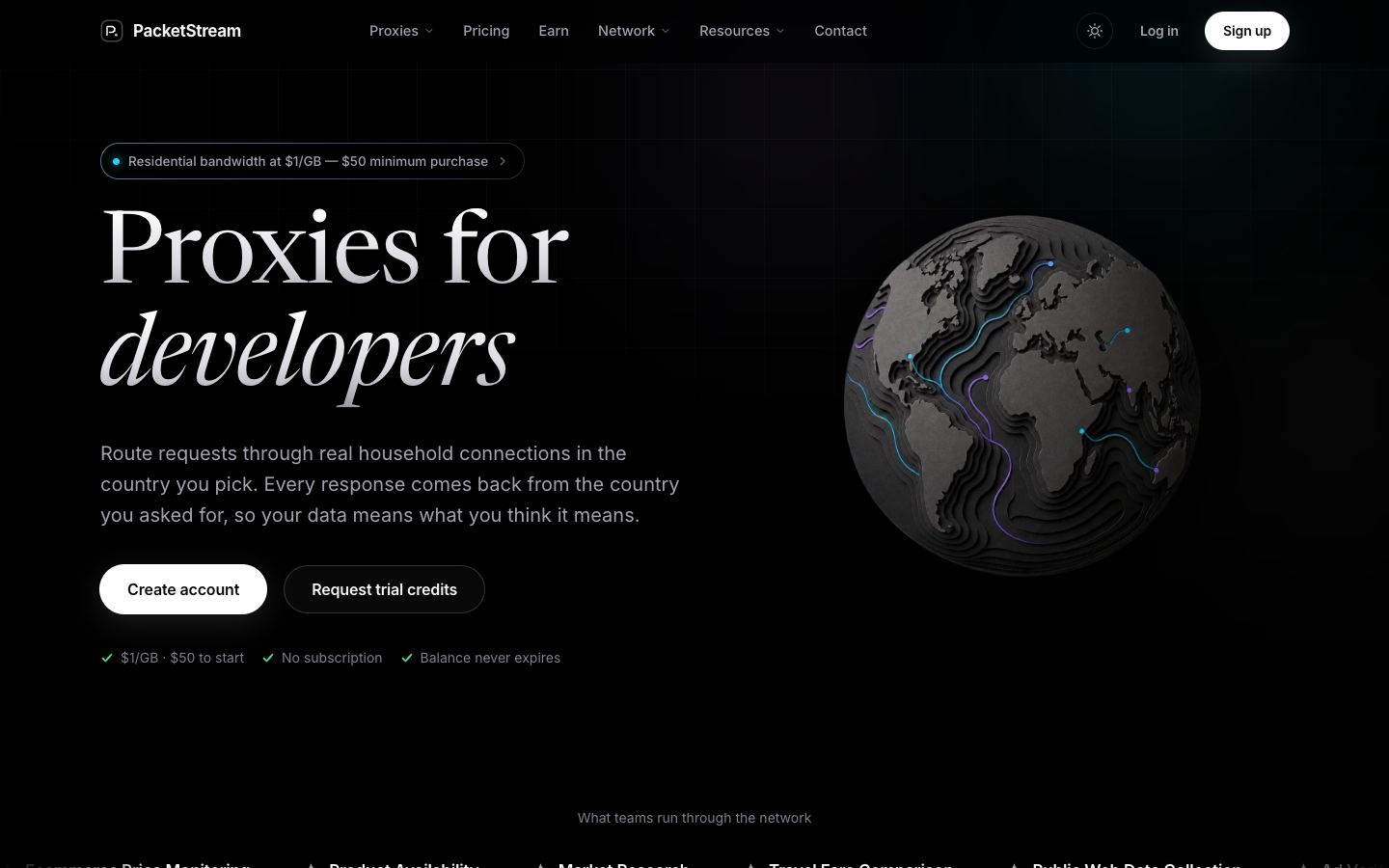Screen dimensions: 1389x868
Task: Click the checkmark beside No subscription
Action: (x=268, y=658)
